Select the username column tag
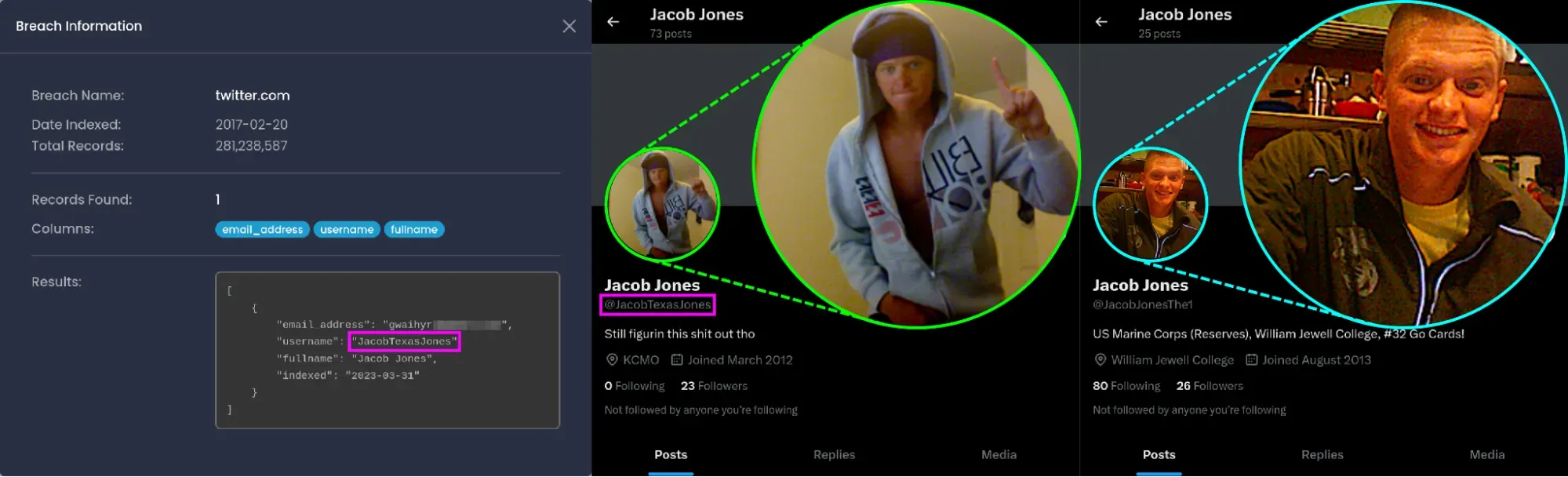 [x=347, y=230]
